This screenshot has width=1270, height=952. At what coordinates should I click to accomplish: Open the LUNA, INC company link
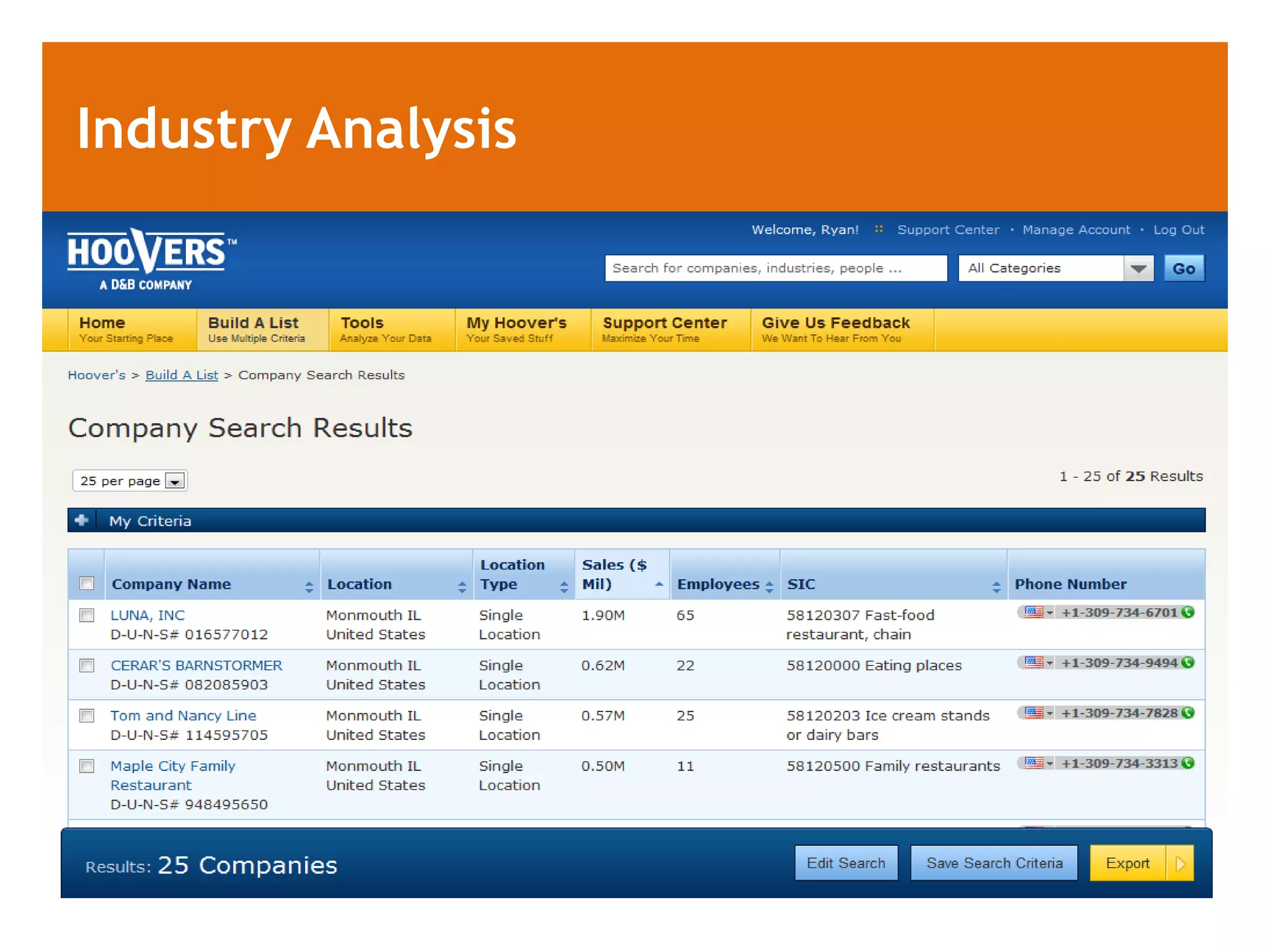tap(148, 615)
